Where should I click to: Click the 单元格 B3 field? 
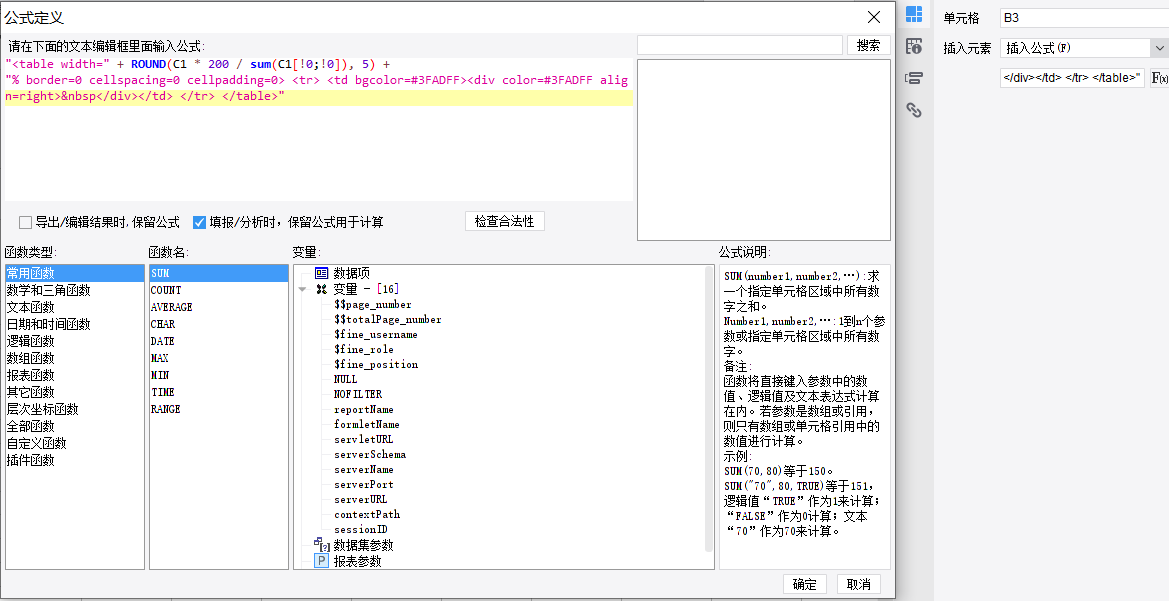tap(1084, 18)
